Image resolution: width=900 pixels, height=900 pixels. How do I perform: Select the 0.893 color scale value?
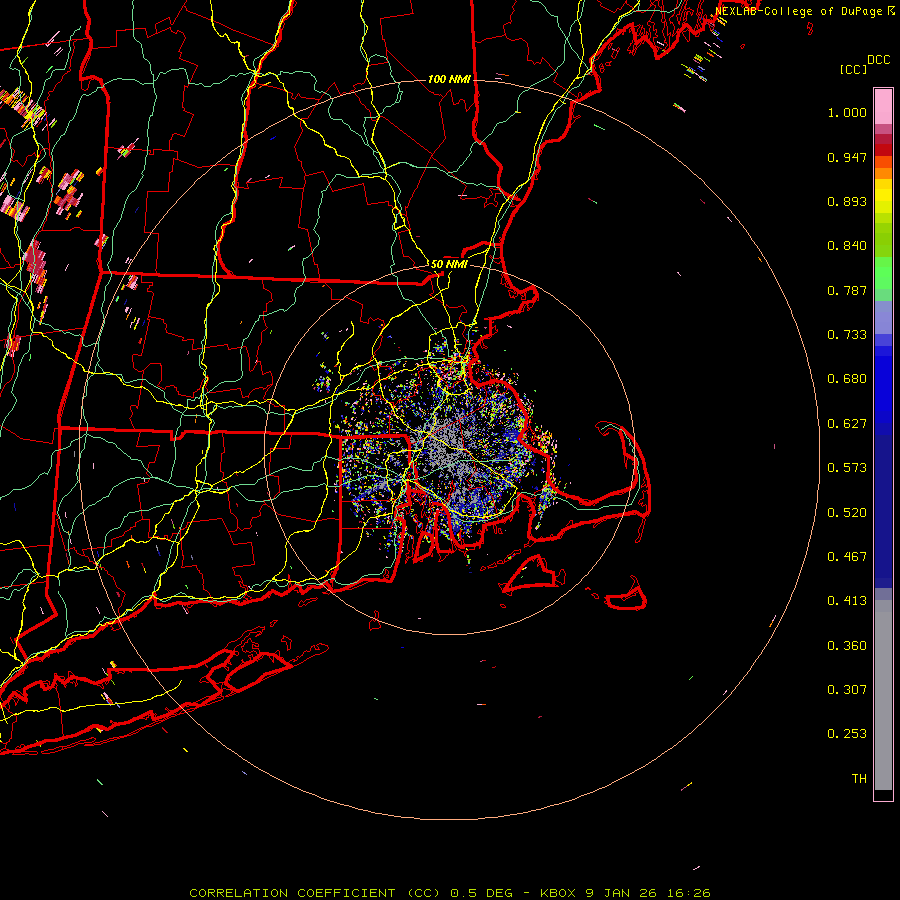(x=847, y=201)
